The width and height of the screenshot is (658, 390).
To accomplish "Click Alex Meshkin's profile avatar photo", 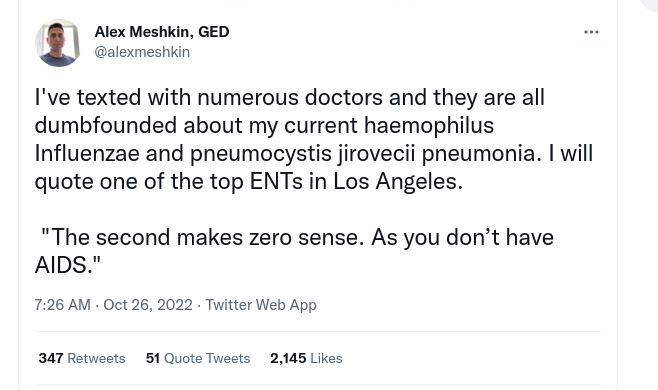I will pyautogui.click(x=58, y=43).
